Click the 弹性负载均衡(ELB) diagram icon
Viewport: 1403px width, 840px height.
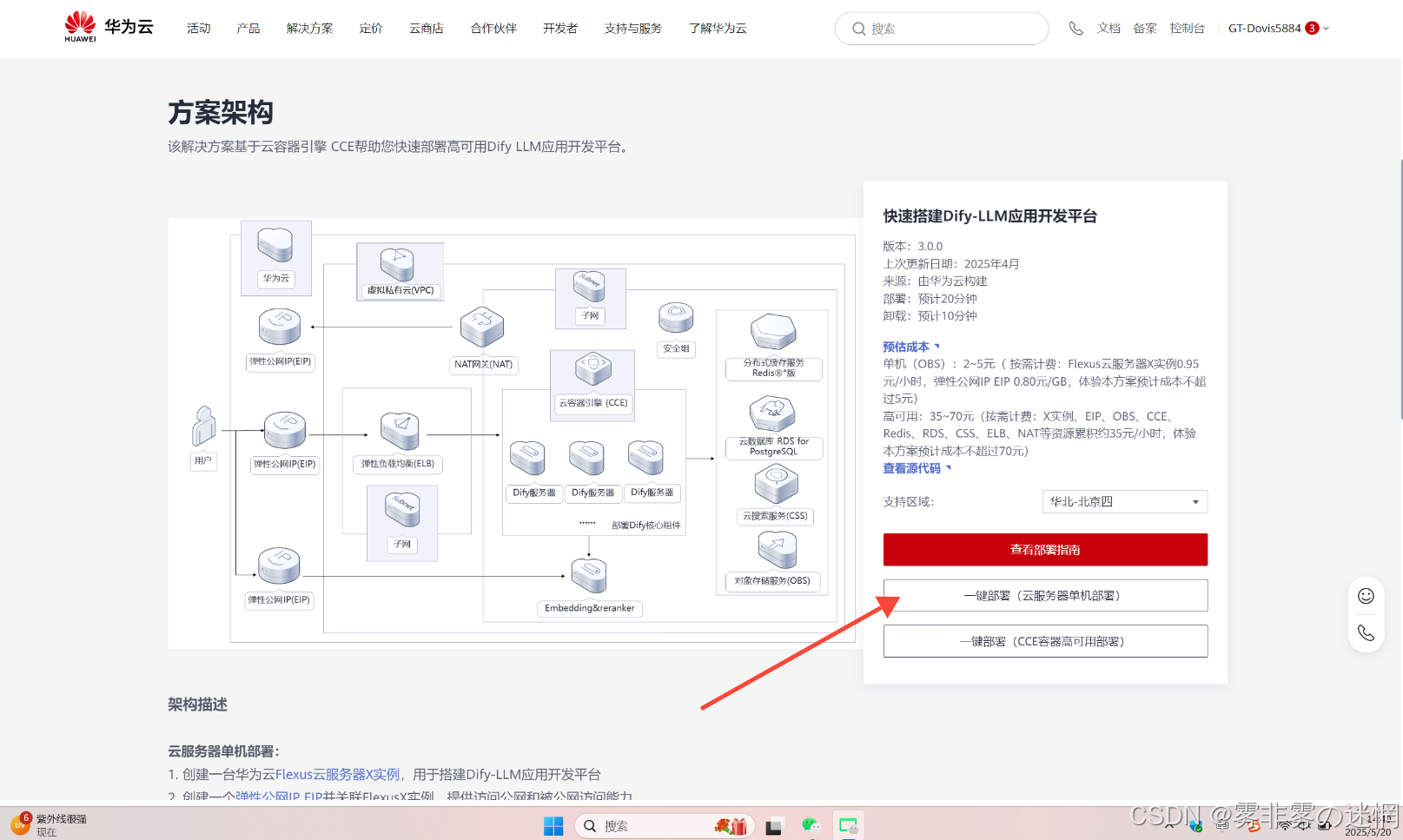(400, 431)
